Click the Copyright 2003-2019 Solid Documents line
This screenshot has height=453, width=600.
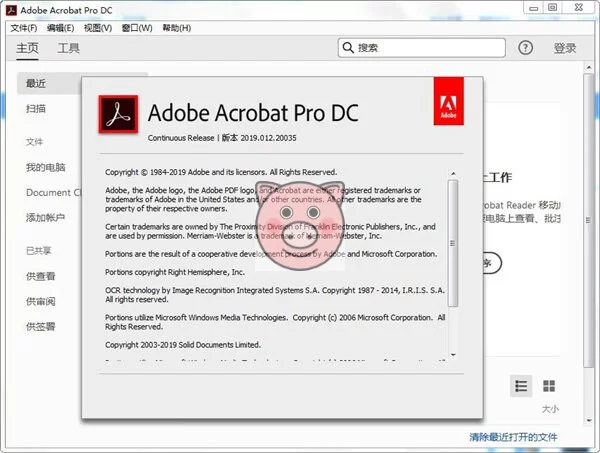(x=183, y=345)
